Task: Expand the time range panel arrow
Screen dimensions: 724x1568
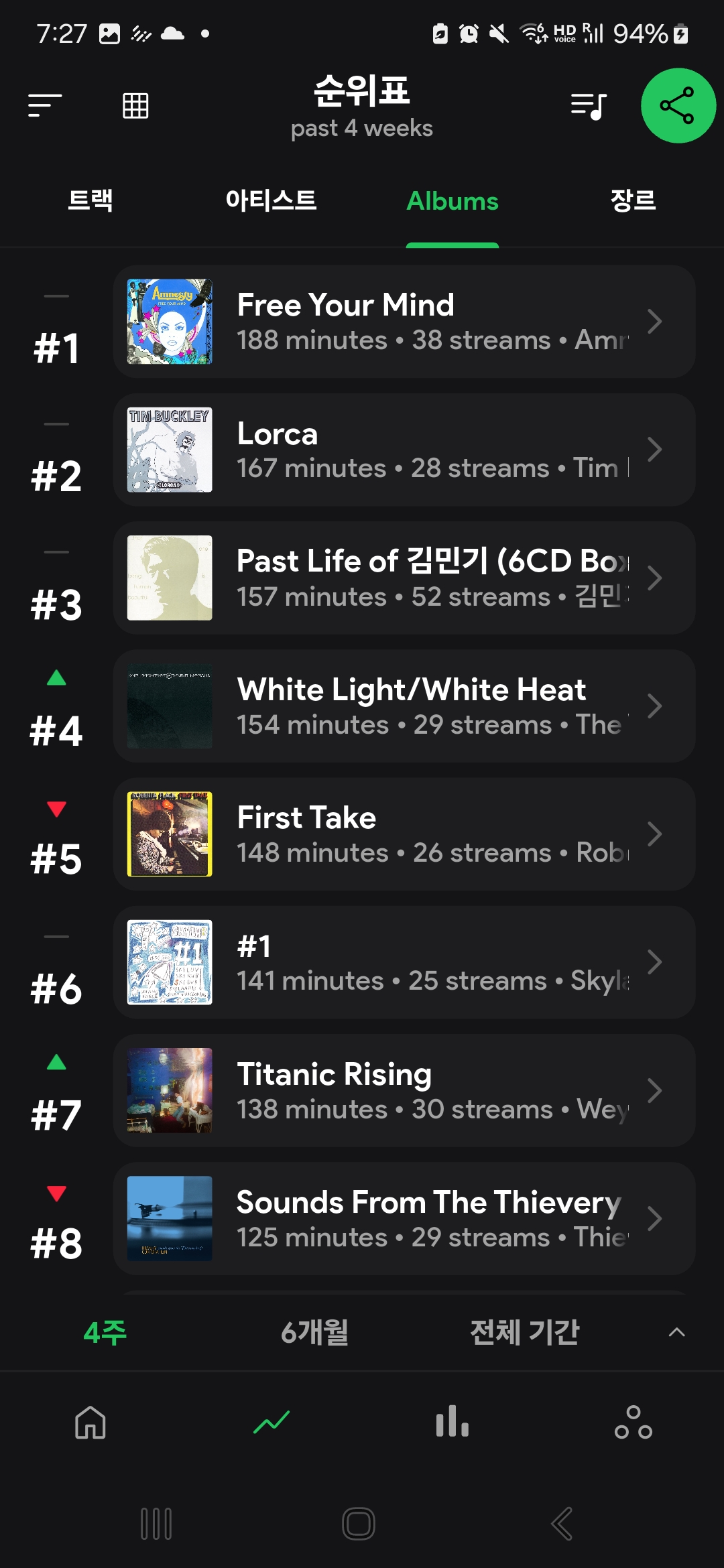Action: pyautogui.click(x=677, y=1332)
